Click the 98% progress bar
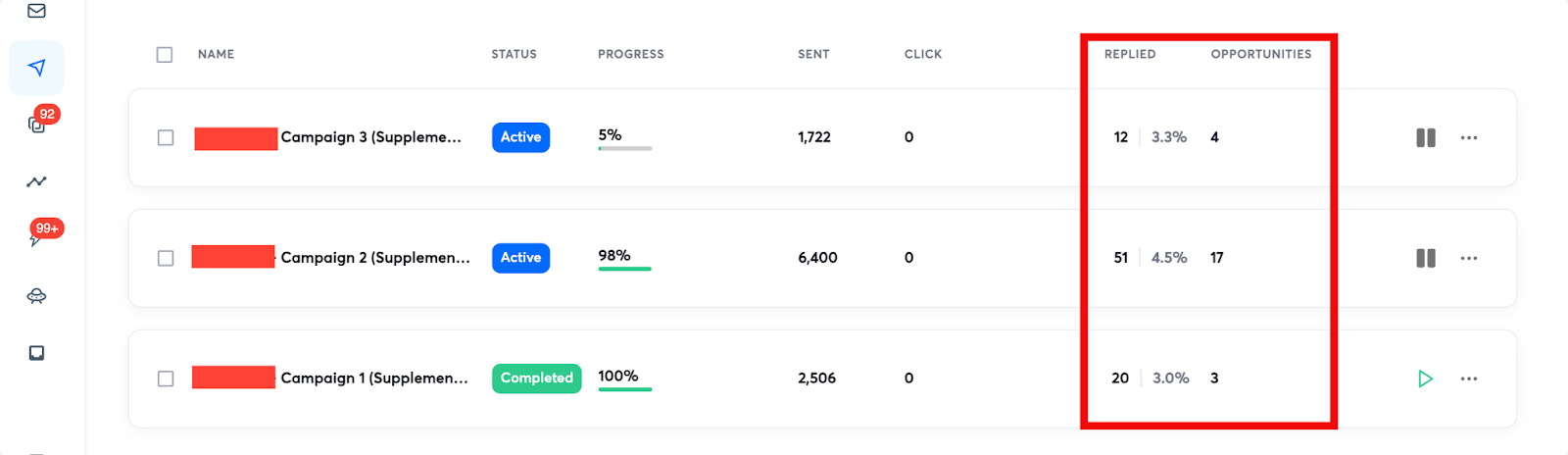 click(x=625, y=269)
